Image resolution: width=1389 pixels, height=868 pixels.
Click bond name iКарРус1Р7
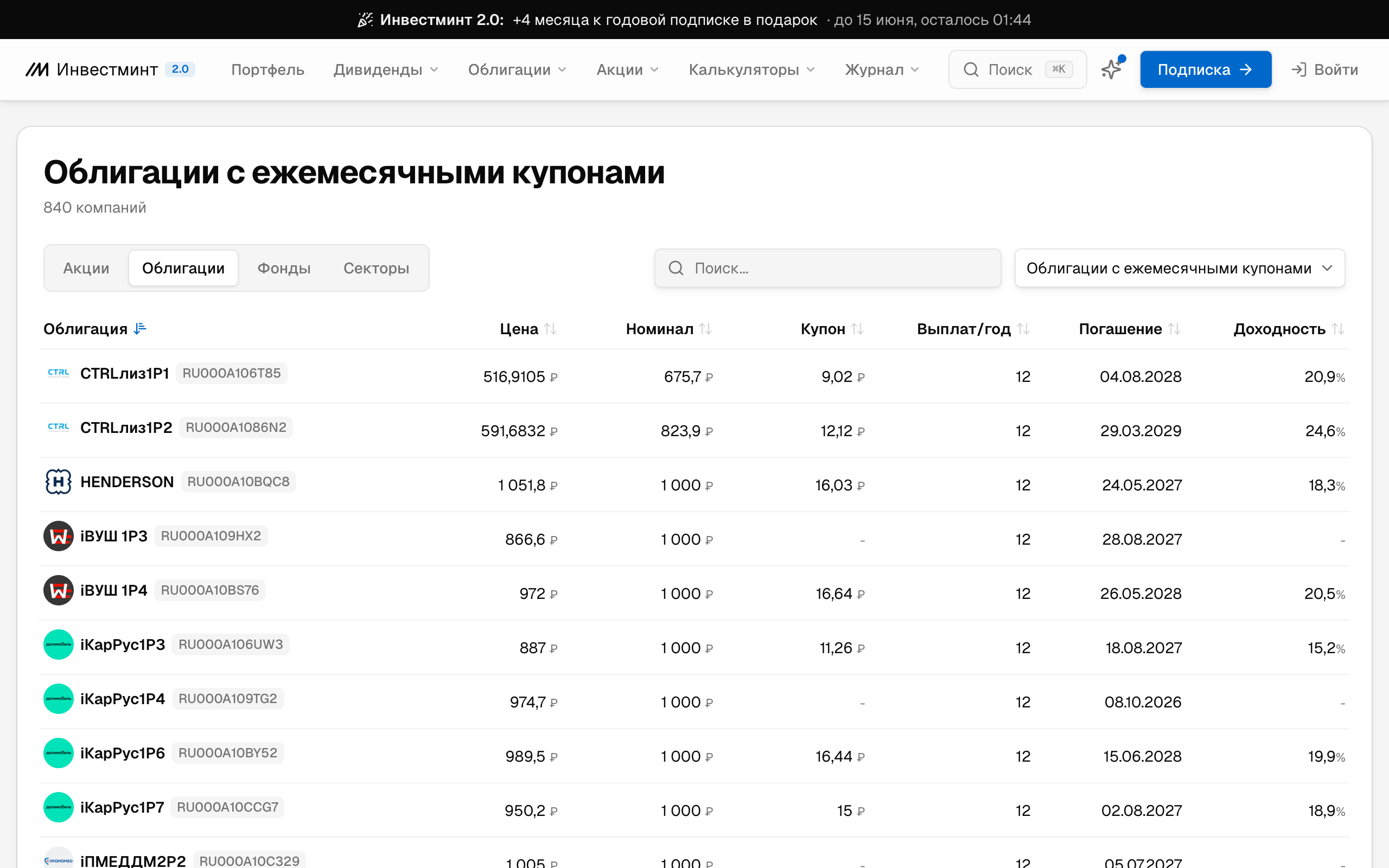122,807
